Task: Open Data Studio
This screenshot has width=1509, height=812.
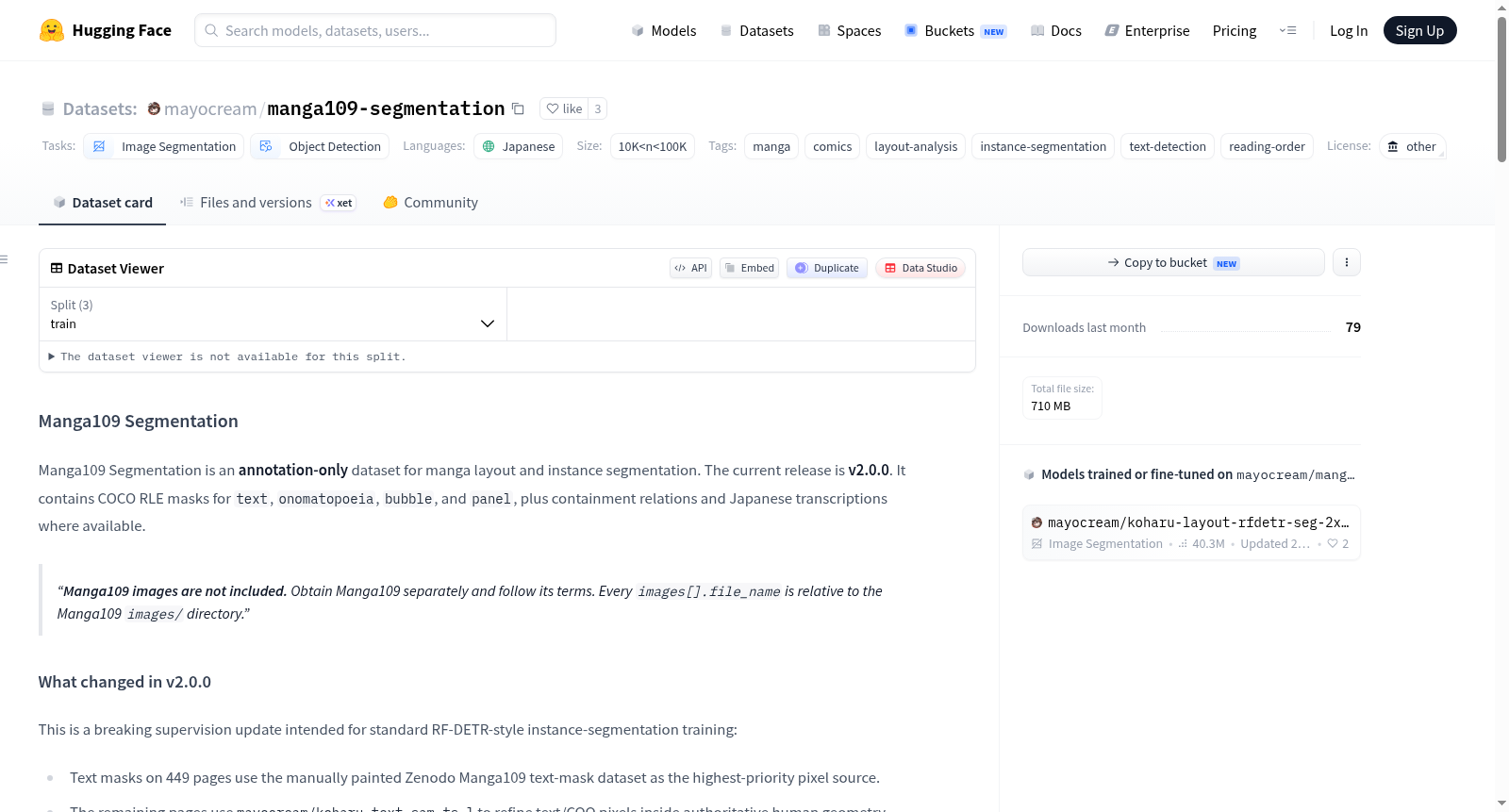Action: (x=920, y=268)
